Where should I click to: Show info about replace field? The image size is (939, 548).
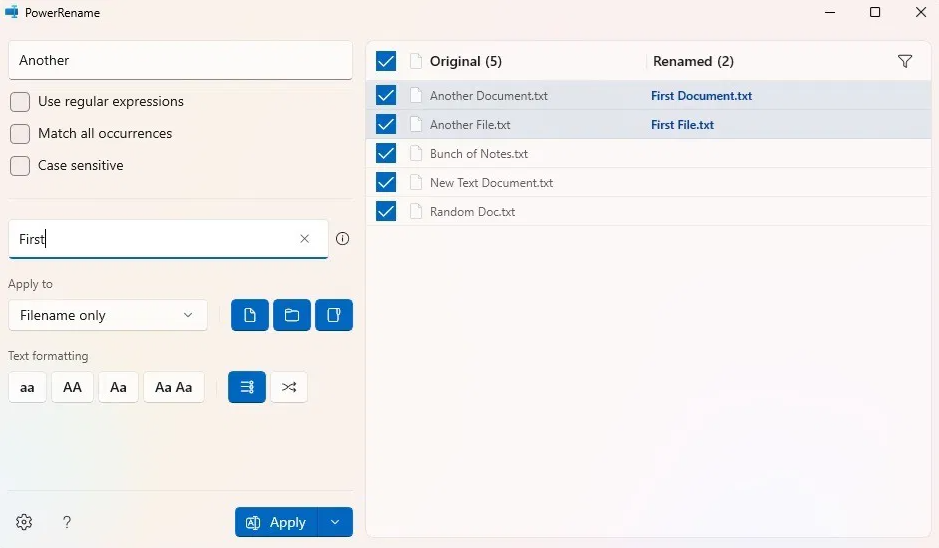click(343, 238)
